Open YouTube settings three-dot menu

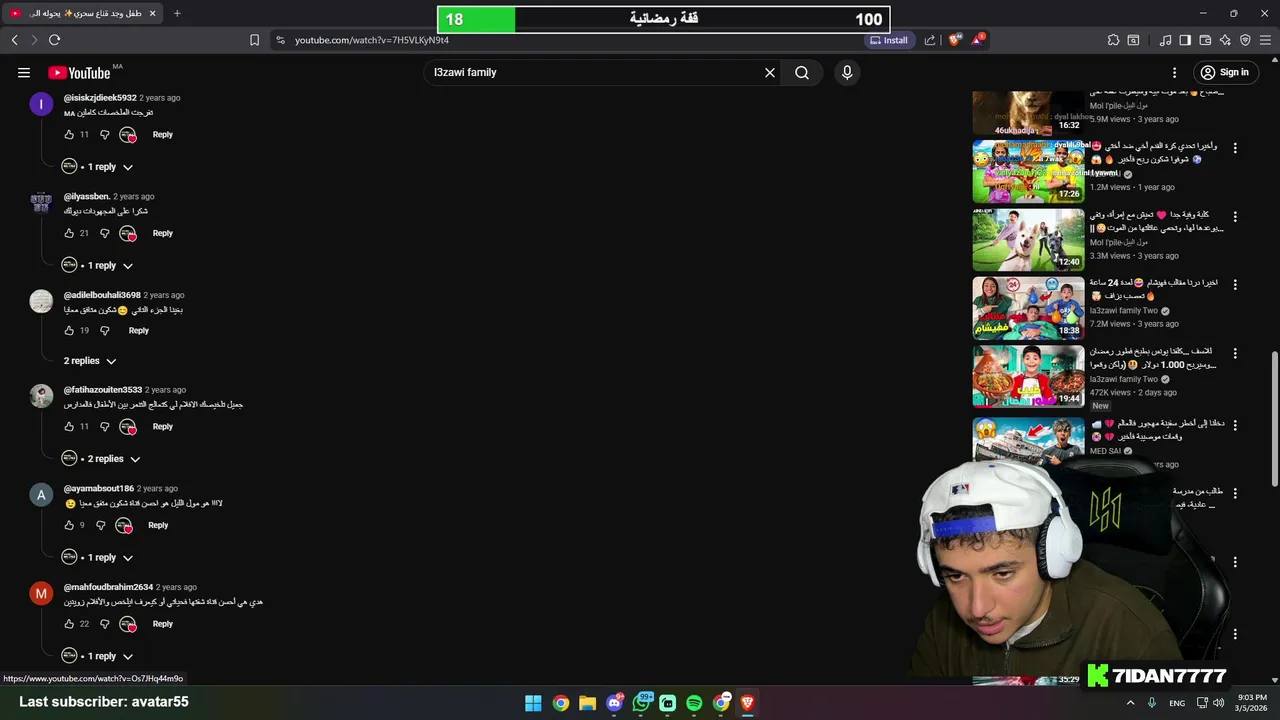coord(1175,72)
